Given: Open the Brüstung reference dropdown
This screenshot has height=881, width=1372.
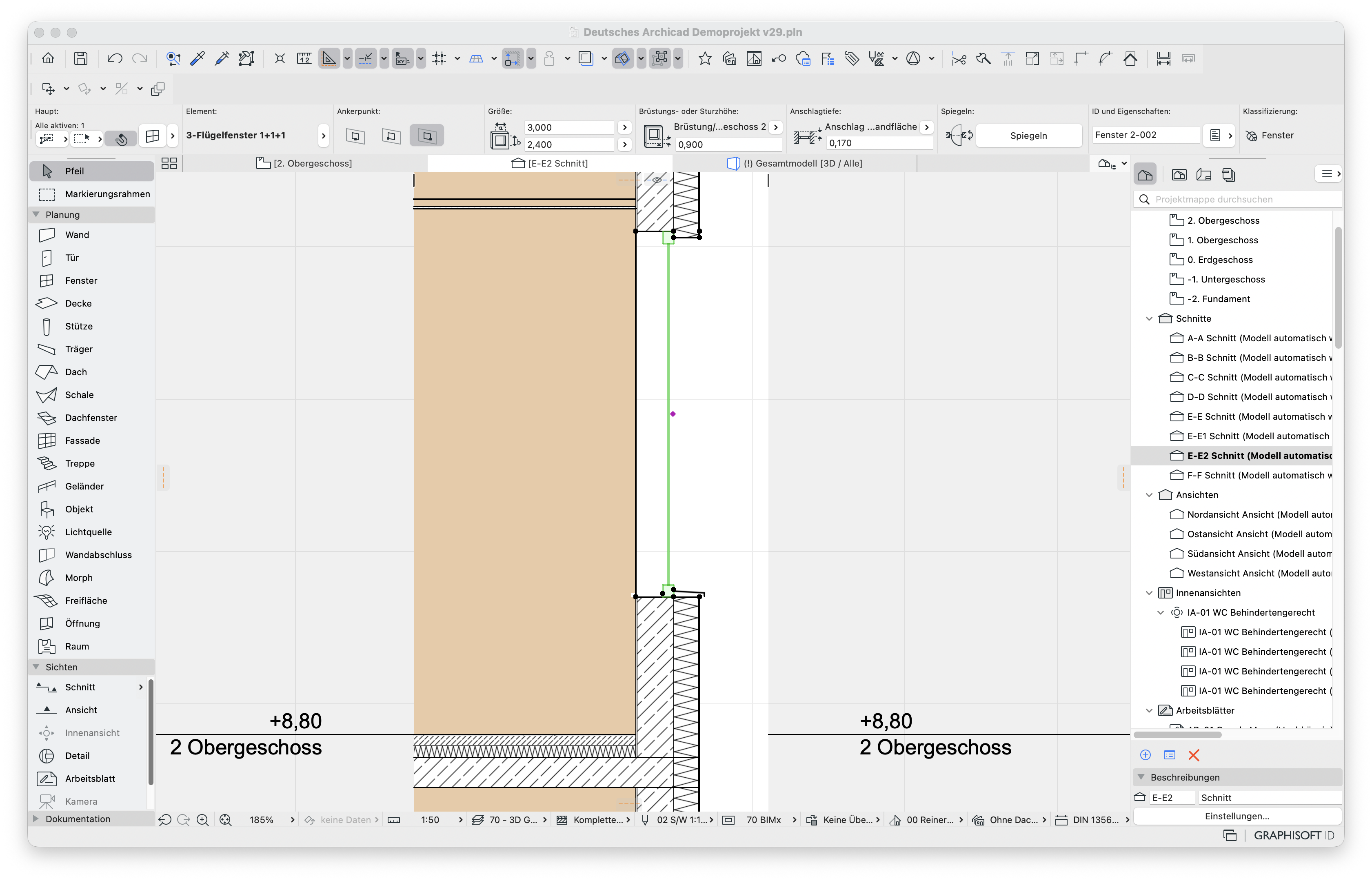Looking at the screenshot, I should click(775, 127).
